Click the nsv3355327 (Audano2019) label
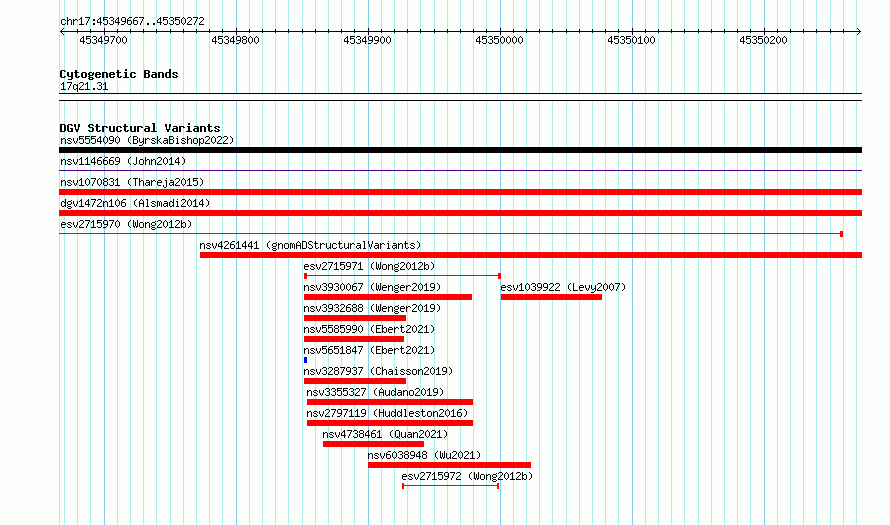 click(375, 392)
